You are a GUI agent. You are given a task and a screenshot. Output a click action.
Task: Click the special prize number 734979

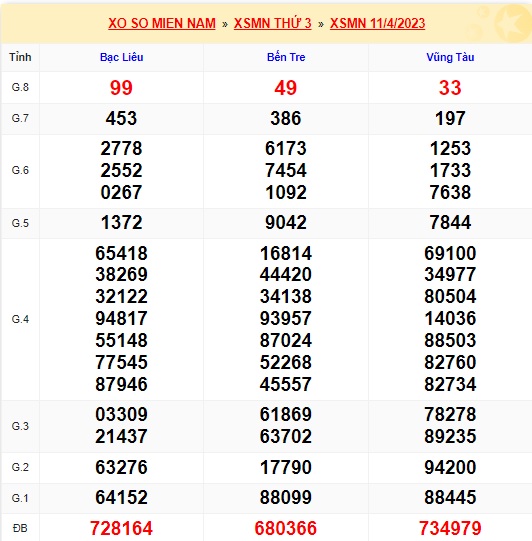tap(450, 528)
